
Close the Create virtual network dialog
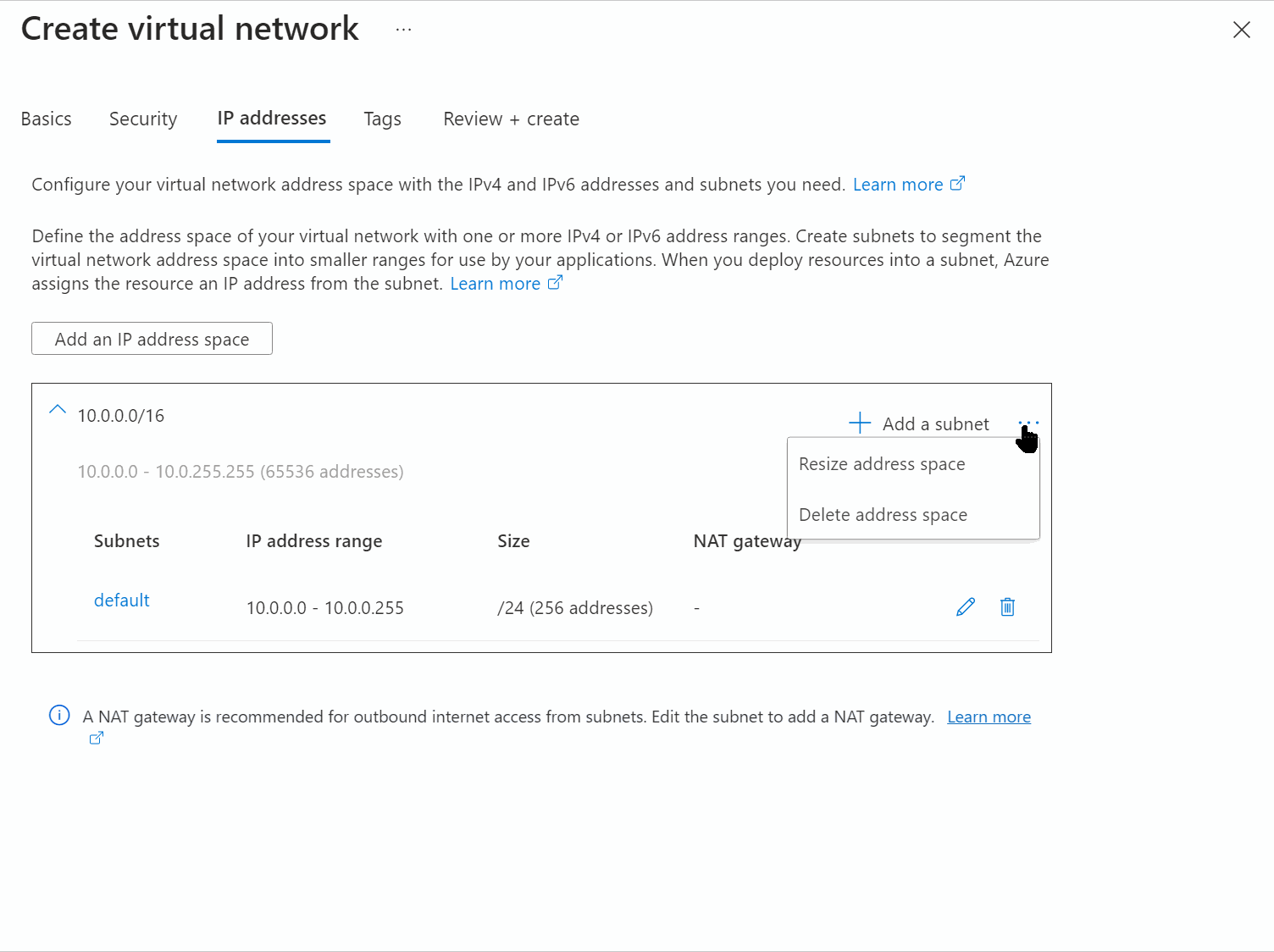[1242, 29]
